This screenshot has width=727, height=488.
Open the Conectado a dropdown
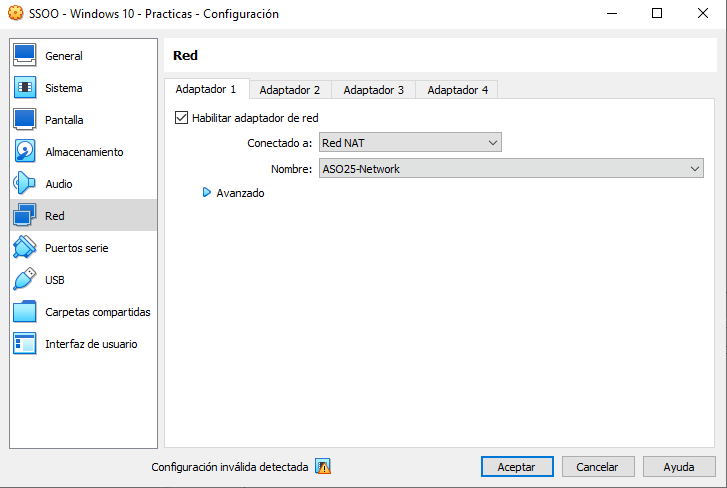pos(410,143)
